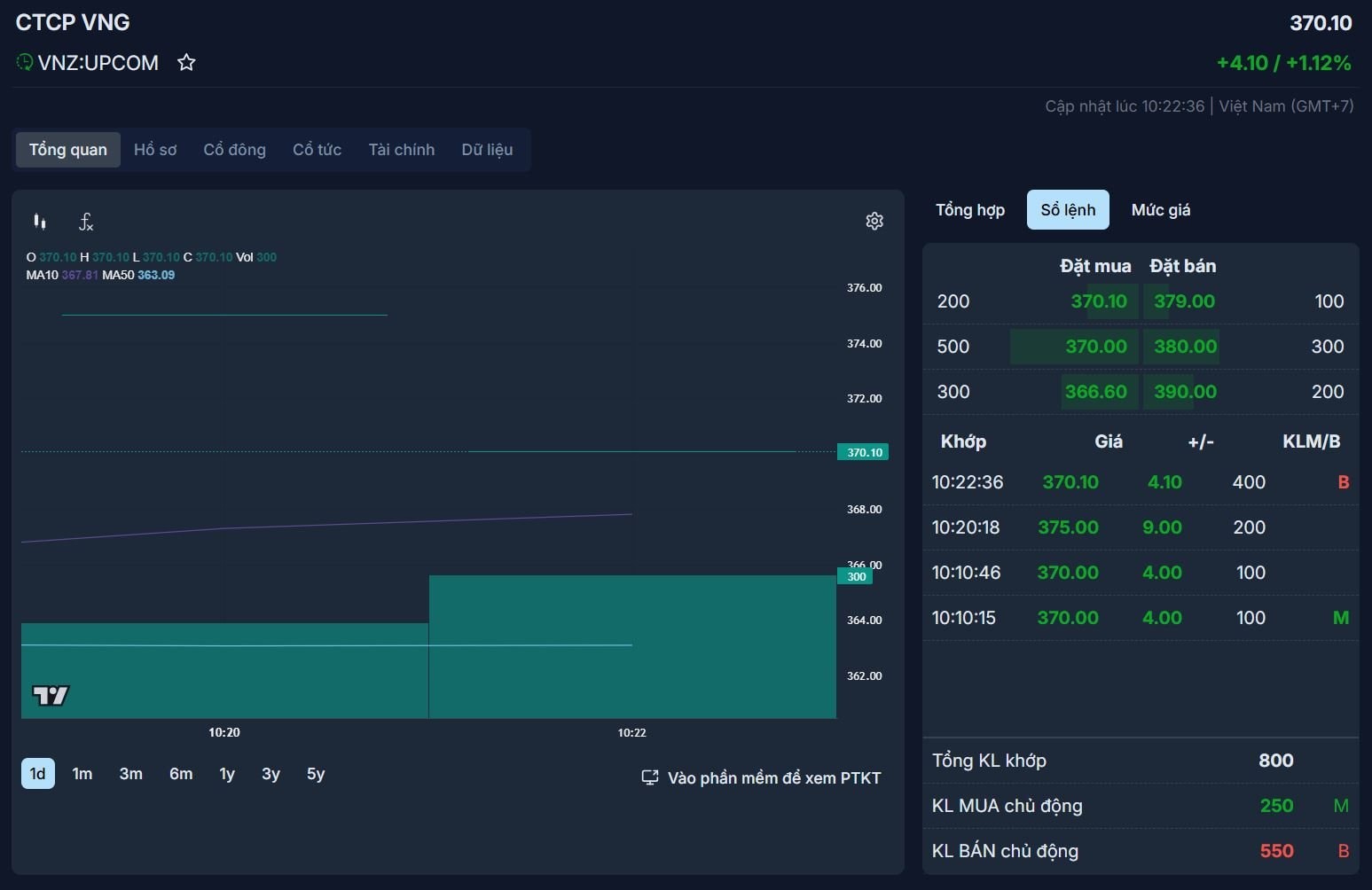Image resolution: width=1372 pixels, height=890 pixels.
Task: Select the 1m chart timeframe
Action: click(82, 774)
